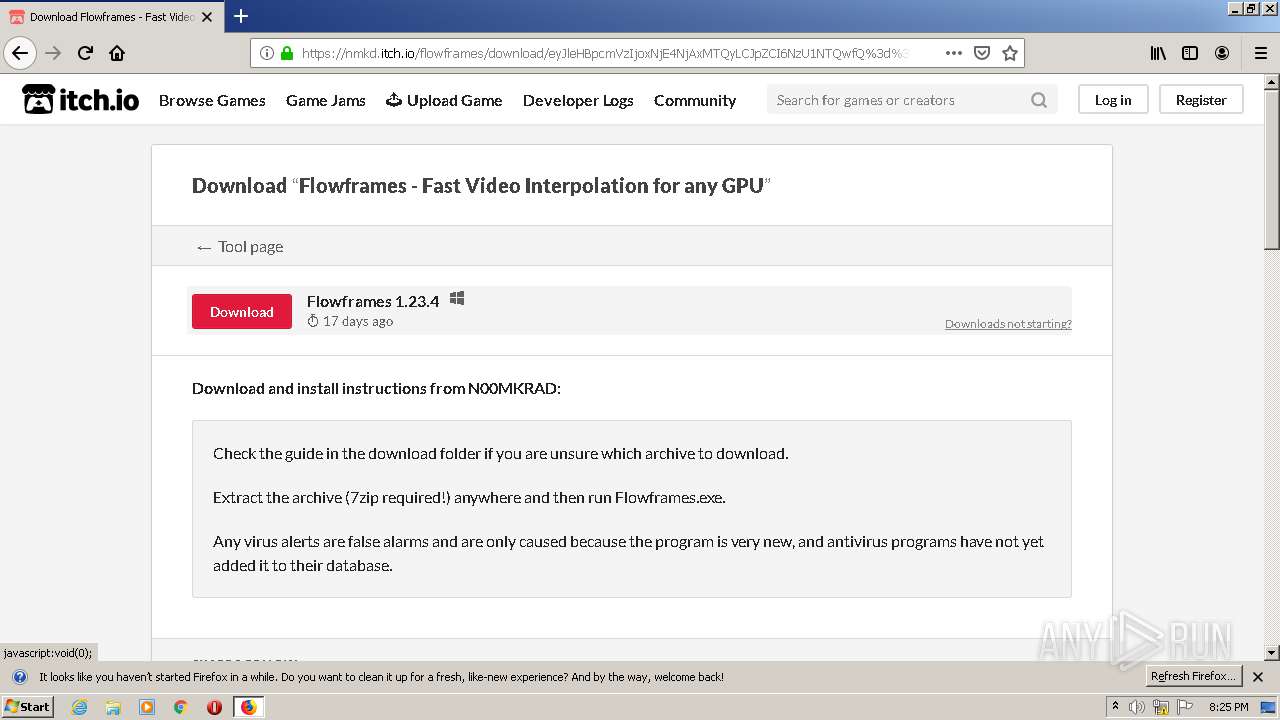Open media player taskbar icon
This screenshot has height=720, width=1280.
coord(147,707)
